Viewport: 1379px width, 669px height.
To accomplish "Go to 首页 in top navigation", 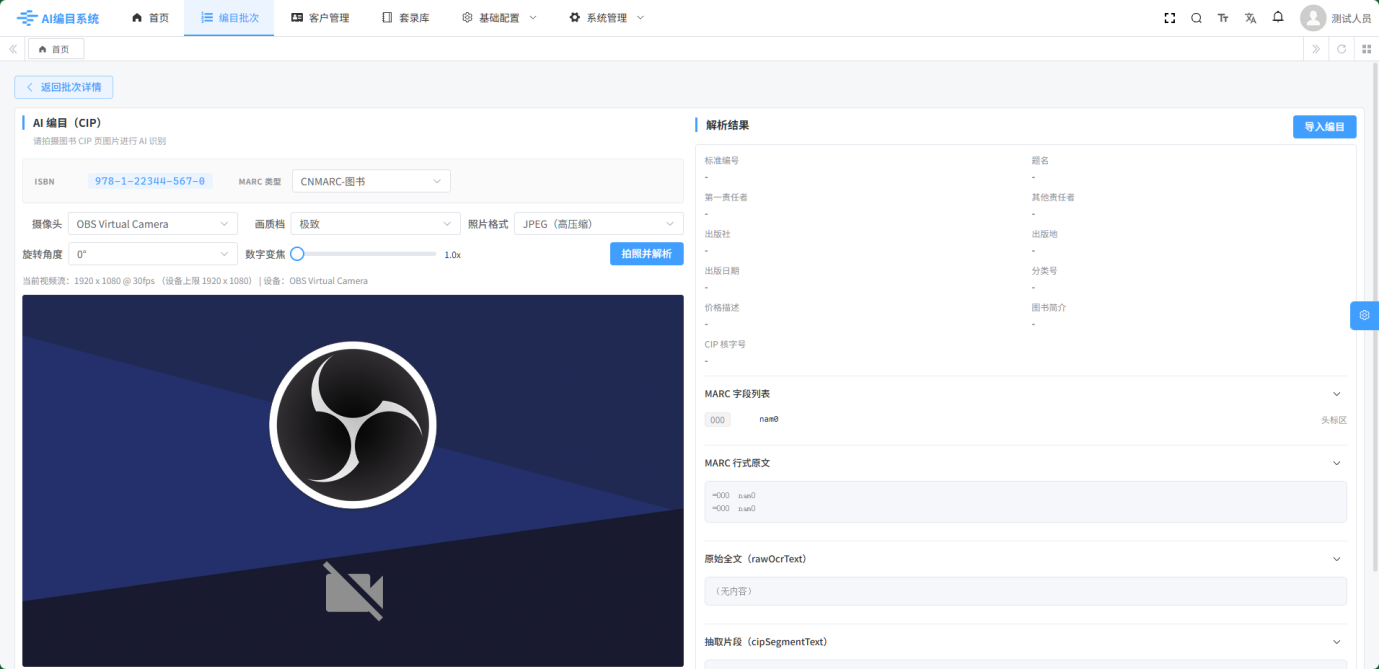I will (150, 18).
